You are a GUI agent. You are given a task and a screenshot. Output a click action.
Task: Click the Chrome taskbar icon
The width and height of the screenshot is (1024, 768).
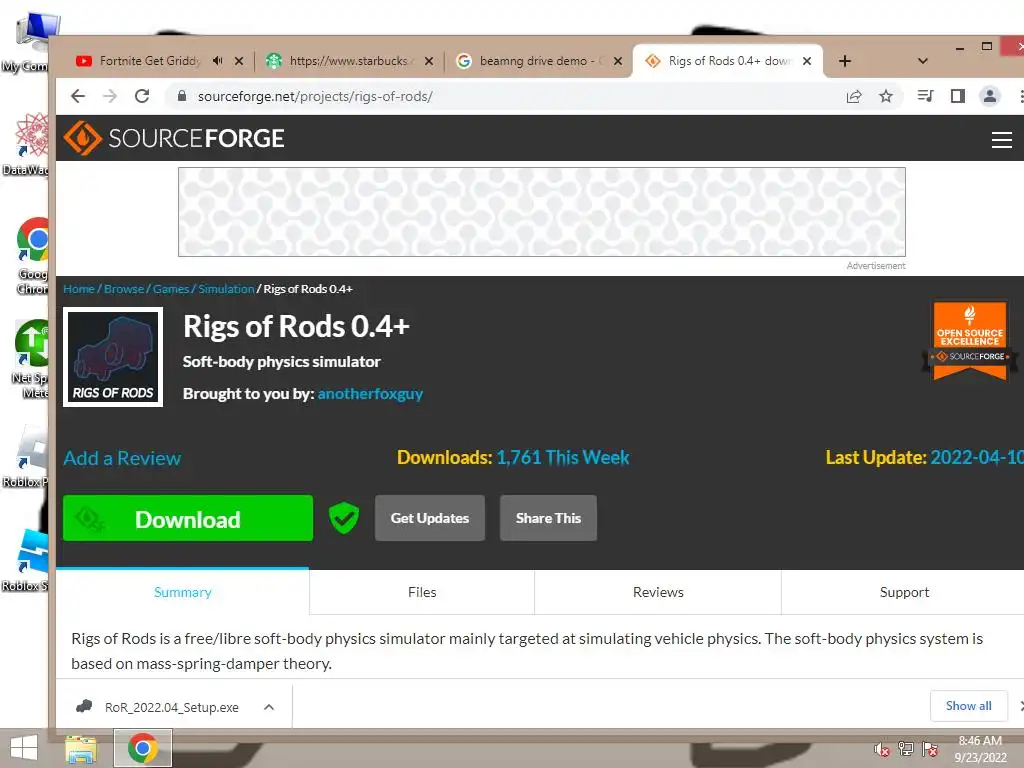pos(143,748)
